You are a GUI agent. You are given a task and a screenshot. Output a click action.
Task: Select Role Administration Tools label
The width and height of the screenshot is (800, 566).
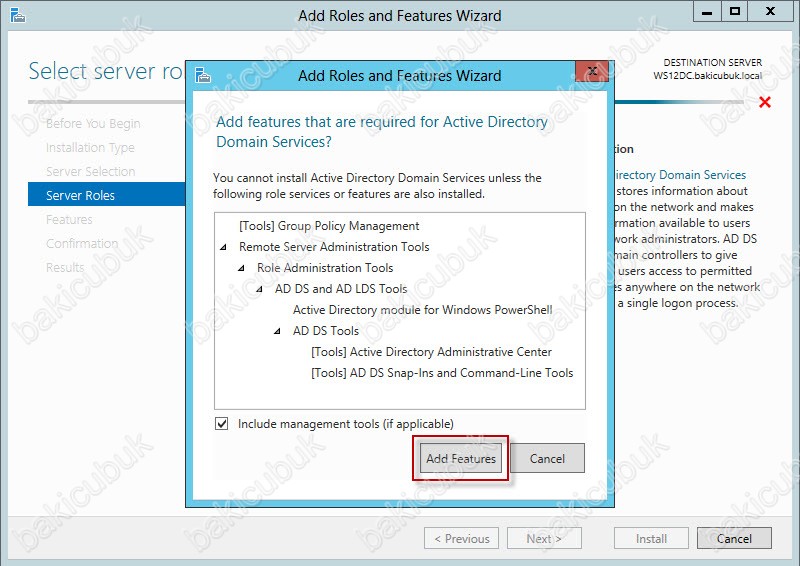(325, 268)
